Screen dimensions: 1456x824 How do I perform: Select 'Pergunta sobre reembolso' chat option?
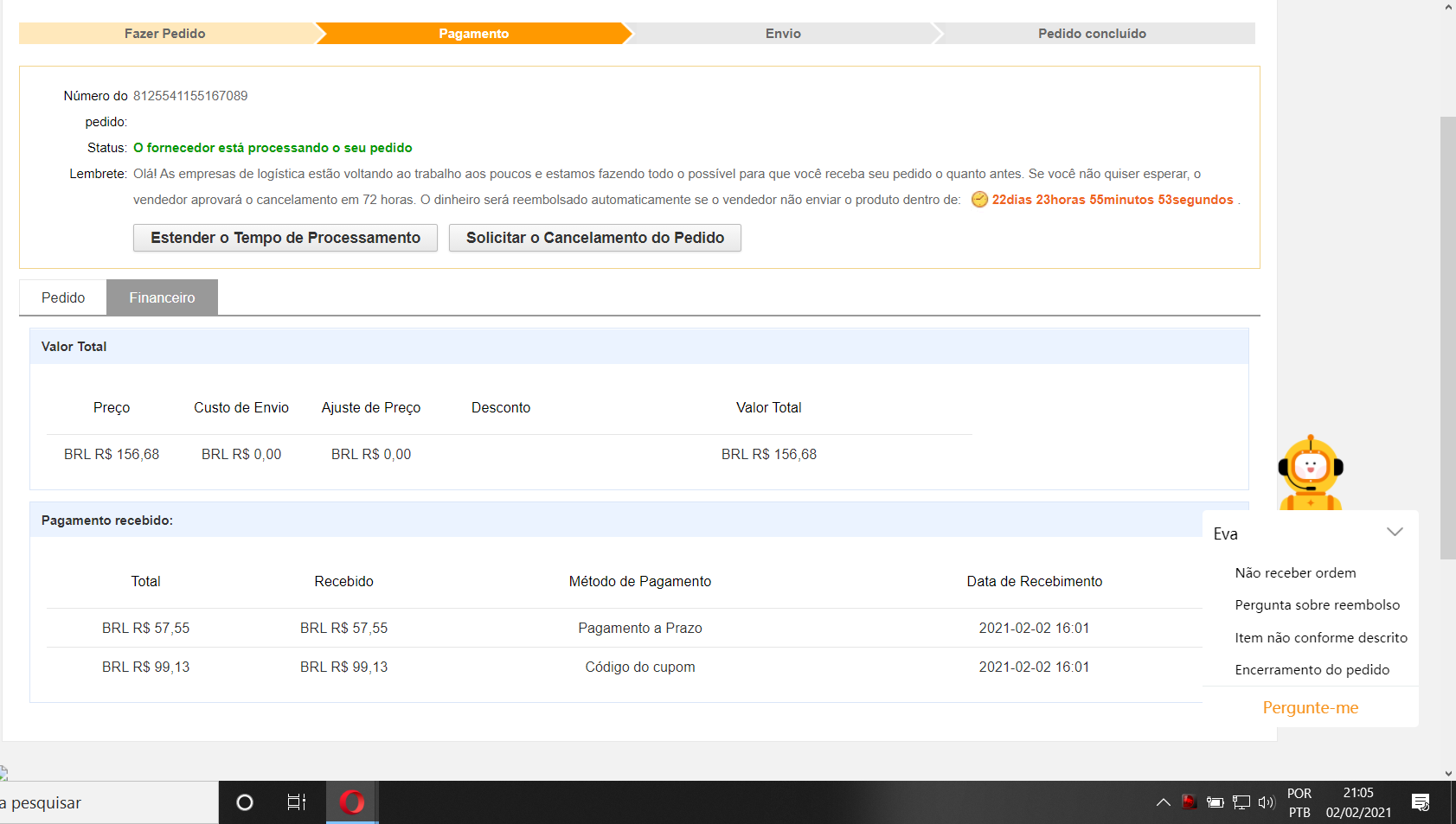[x=1318, y=604]
